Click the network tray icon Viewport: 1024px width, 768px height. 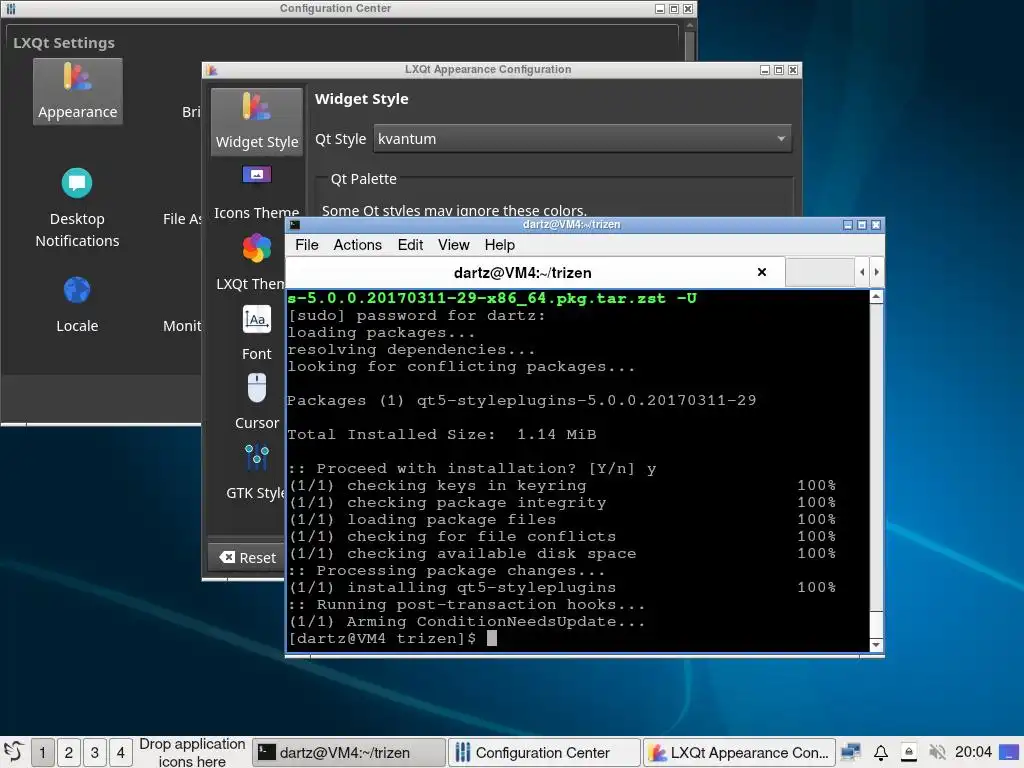[x=851, y=752]
